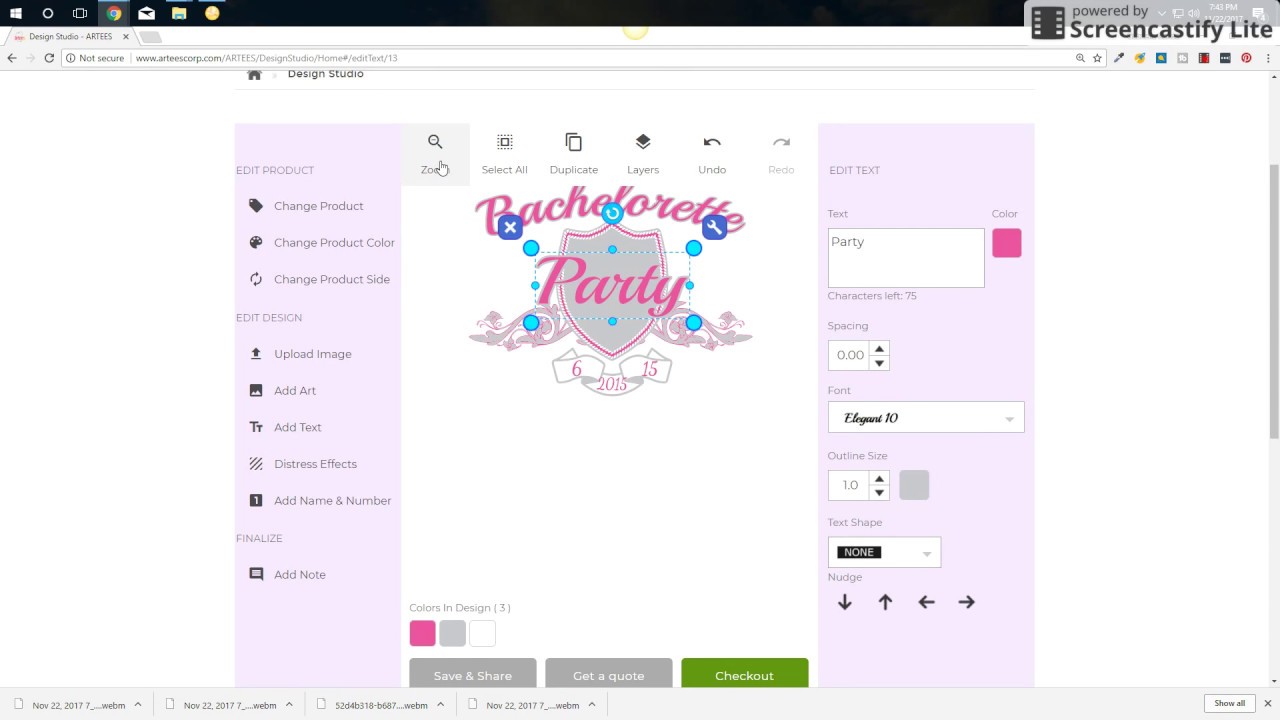This screenshot has width=1280, height=720.
Task: Reload the page in Chrome
Action: click(49, 58)
